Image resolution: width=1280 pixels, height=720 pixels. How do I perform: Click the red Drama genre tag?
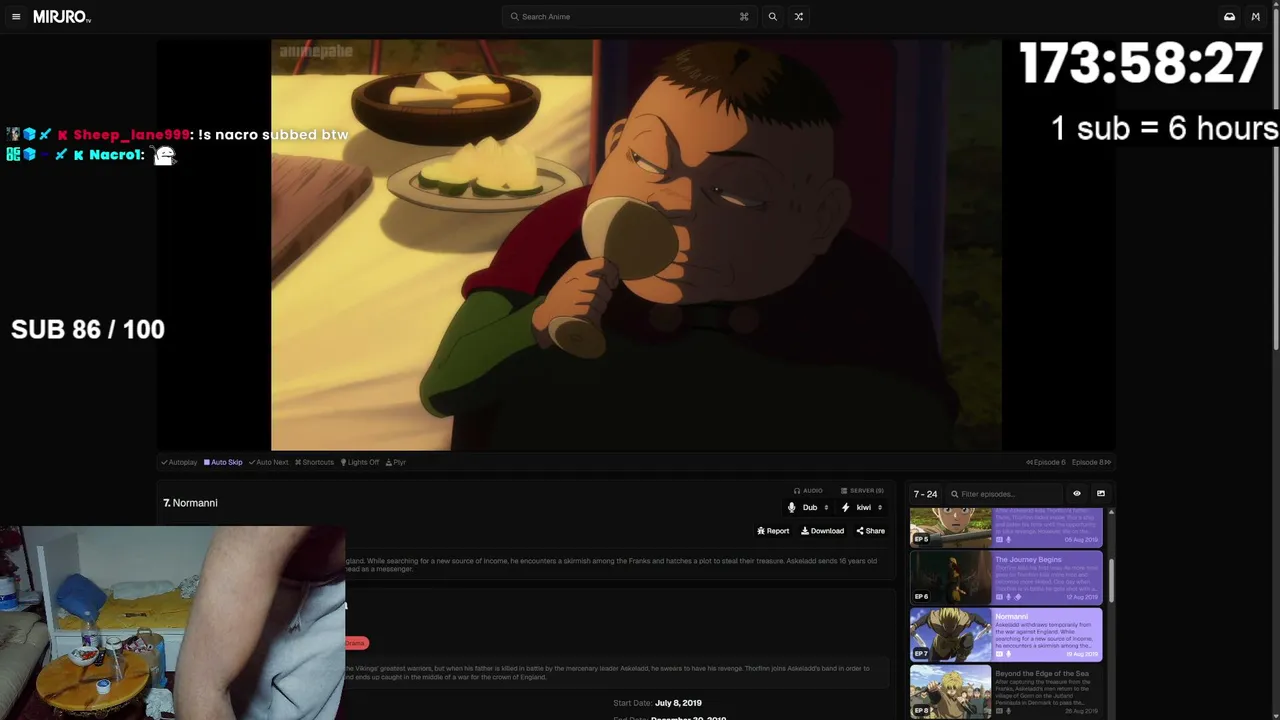click(x=356, y=643)
